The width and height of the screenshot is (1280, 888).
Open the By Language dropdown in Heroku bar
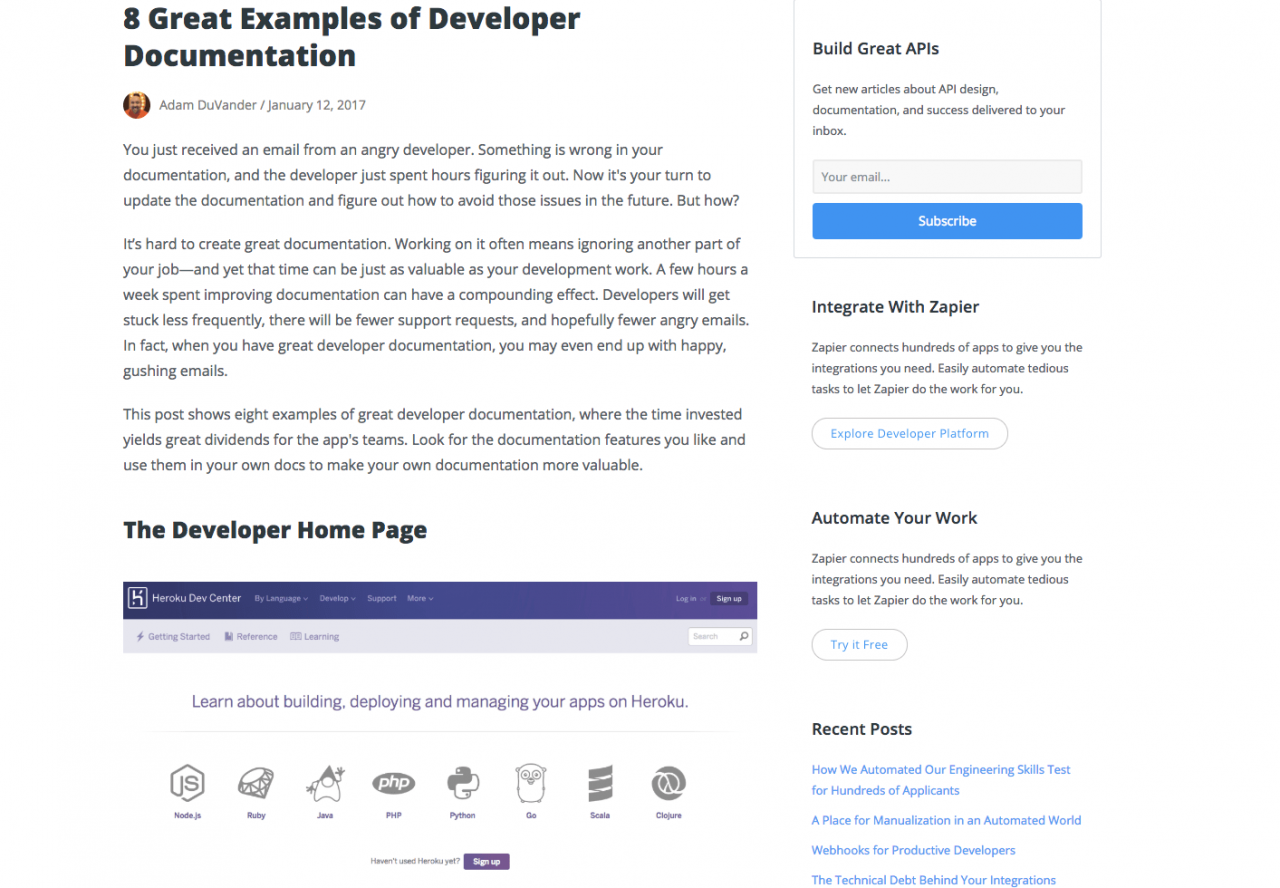[x=281, y=598]
